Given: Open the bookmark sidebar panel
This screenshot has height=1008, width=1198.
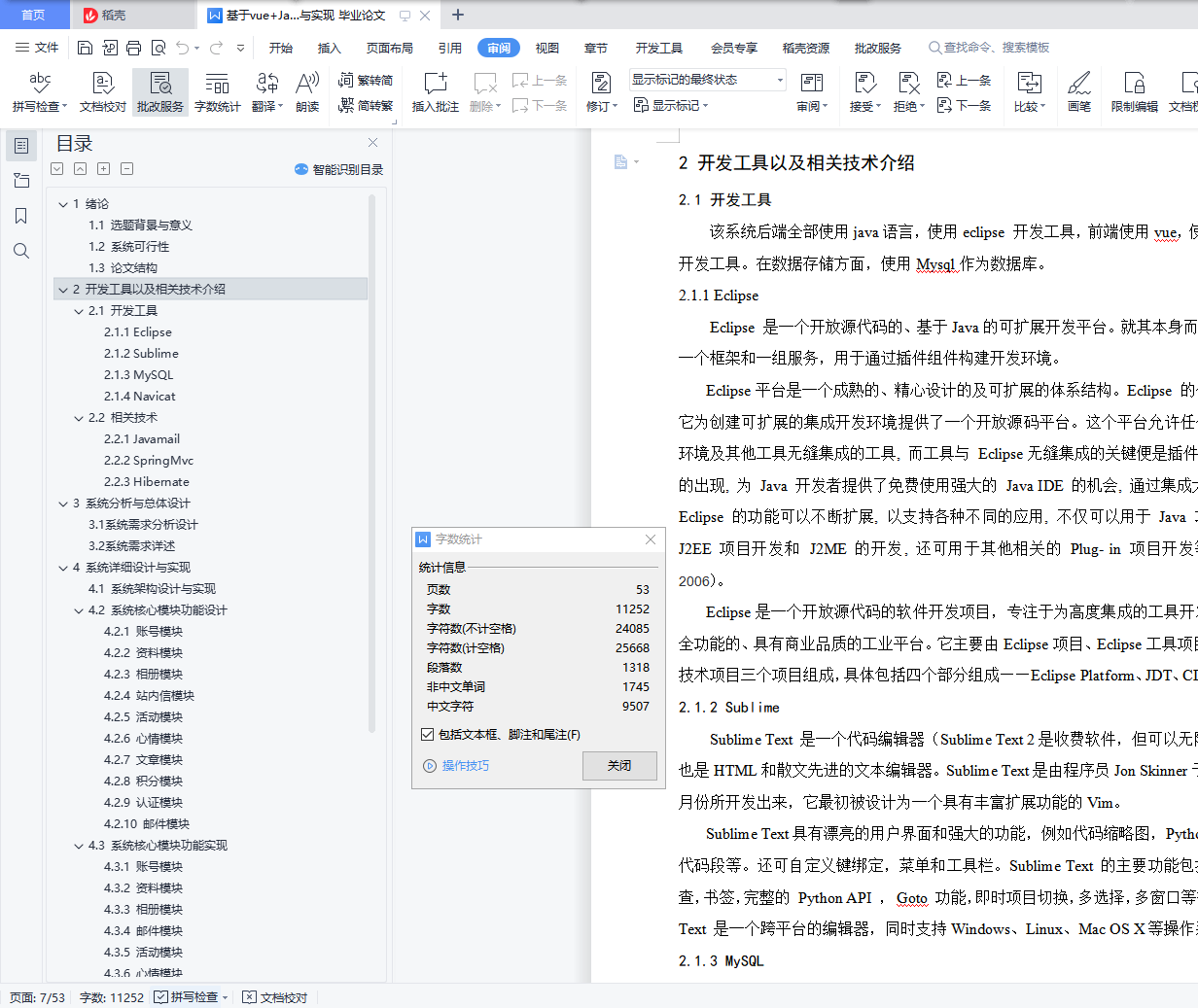Looking at the screenshot, I should tap(21, 216).
